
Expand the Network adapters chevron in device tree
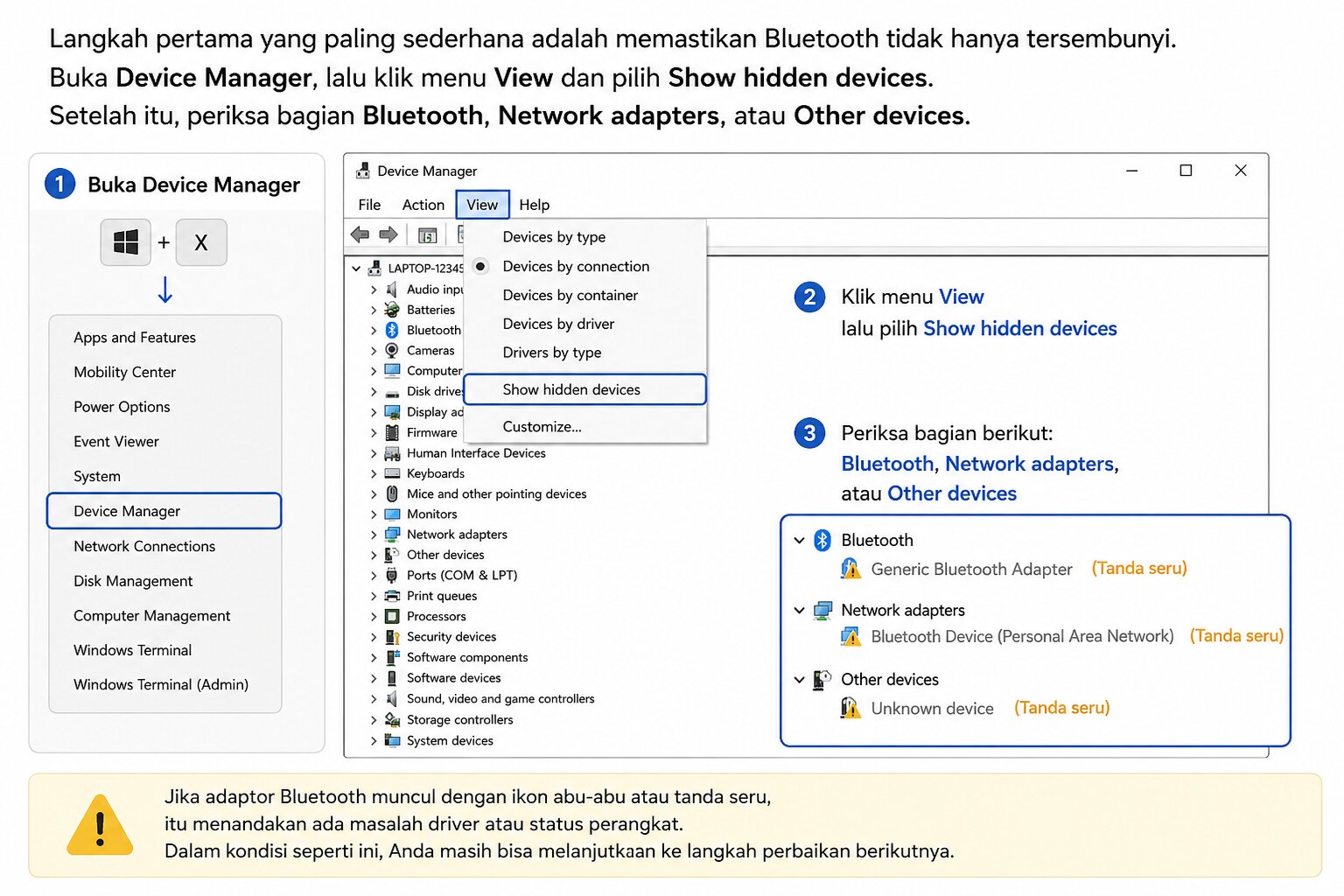tap(374, 535)
